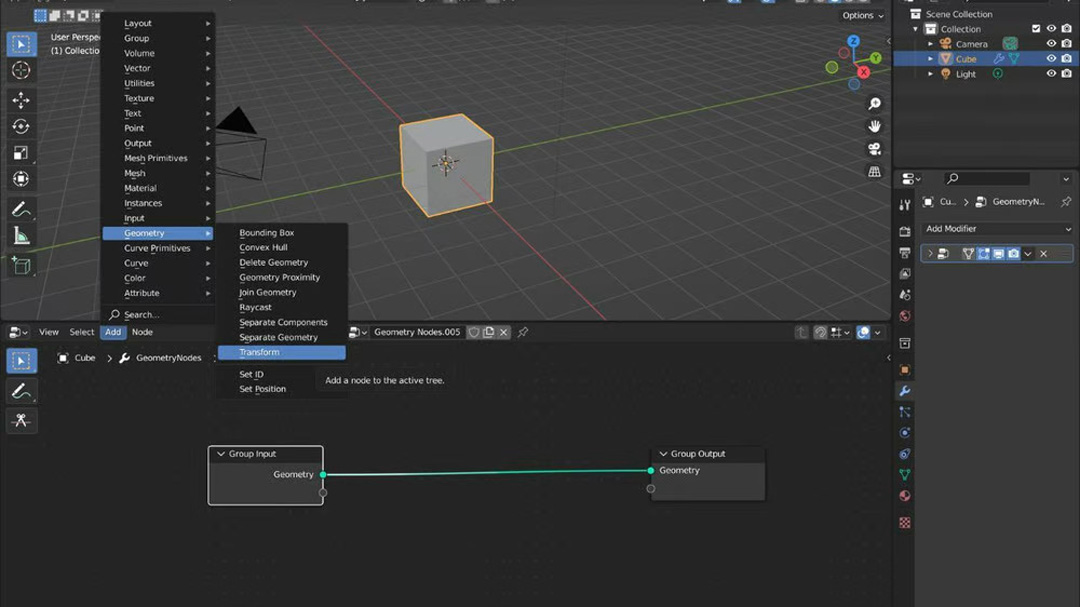Click the zoom magnifier icon in viewport

pyautogui.click(x=874, y=103)
